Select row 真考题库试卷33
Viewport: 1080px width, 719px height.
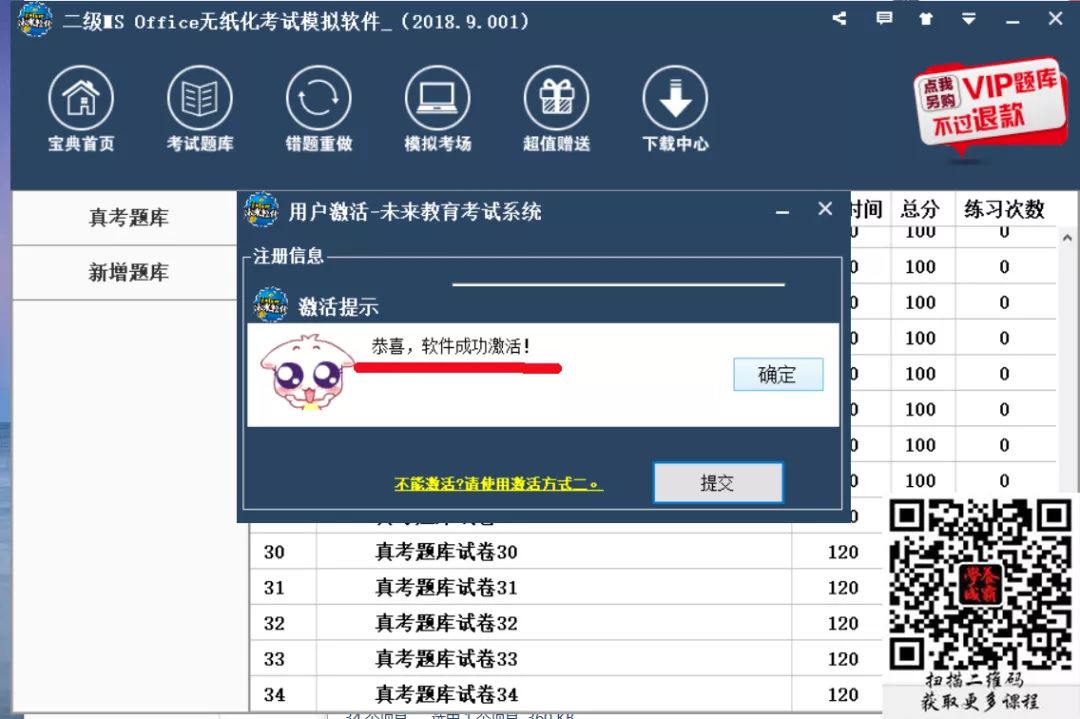pos(565,659)
